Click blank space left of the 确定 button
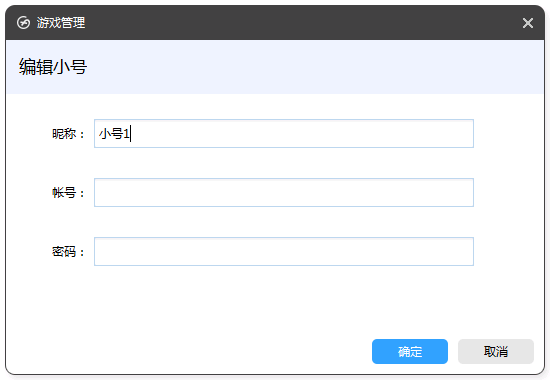Viewport: 550px width, 380px height. [189, 351]
